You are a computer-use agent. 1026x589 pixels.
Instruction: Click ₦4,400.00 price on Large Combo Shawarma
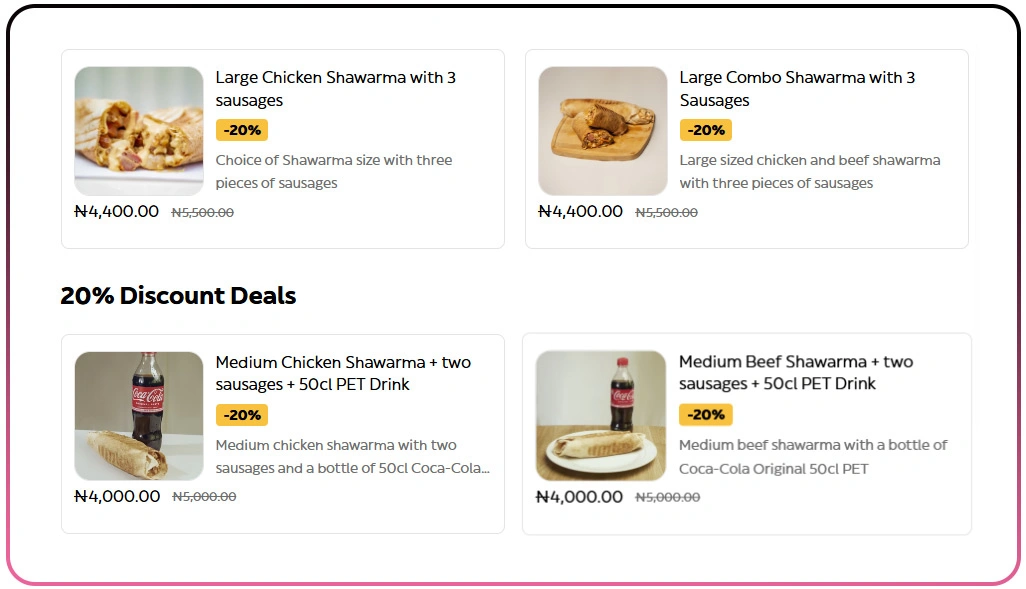pos(581,211)
